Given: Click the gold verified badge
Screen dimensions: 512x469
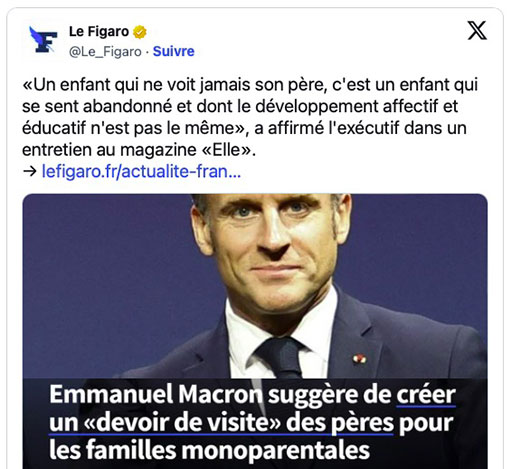Looking at the screenshot, I should point(140,32).
